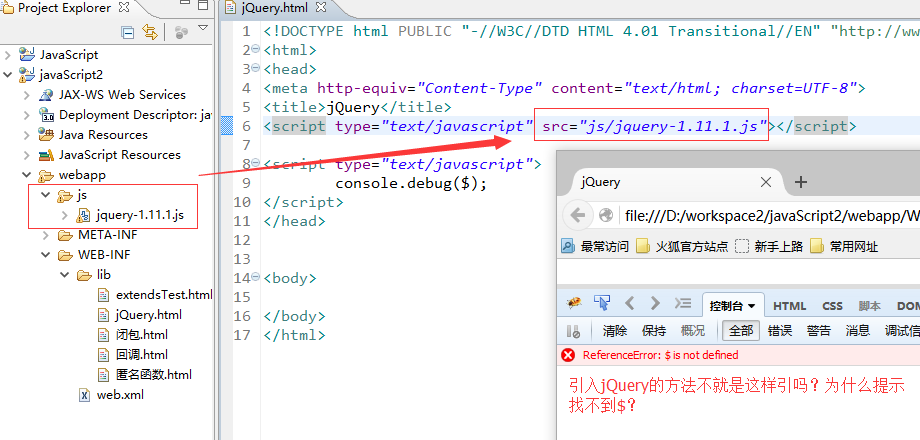Expand JAX-WS Web Services node
The width and height of the screenshot is (920, 440).
27,95
